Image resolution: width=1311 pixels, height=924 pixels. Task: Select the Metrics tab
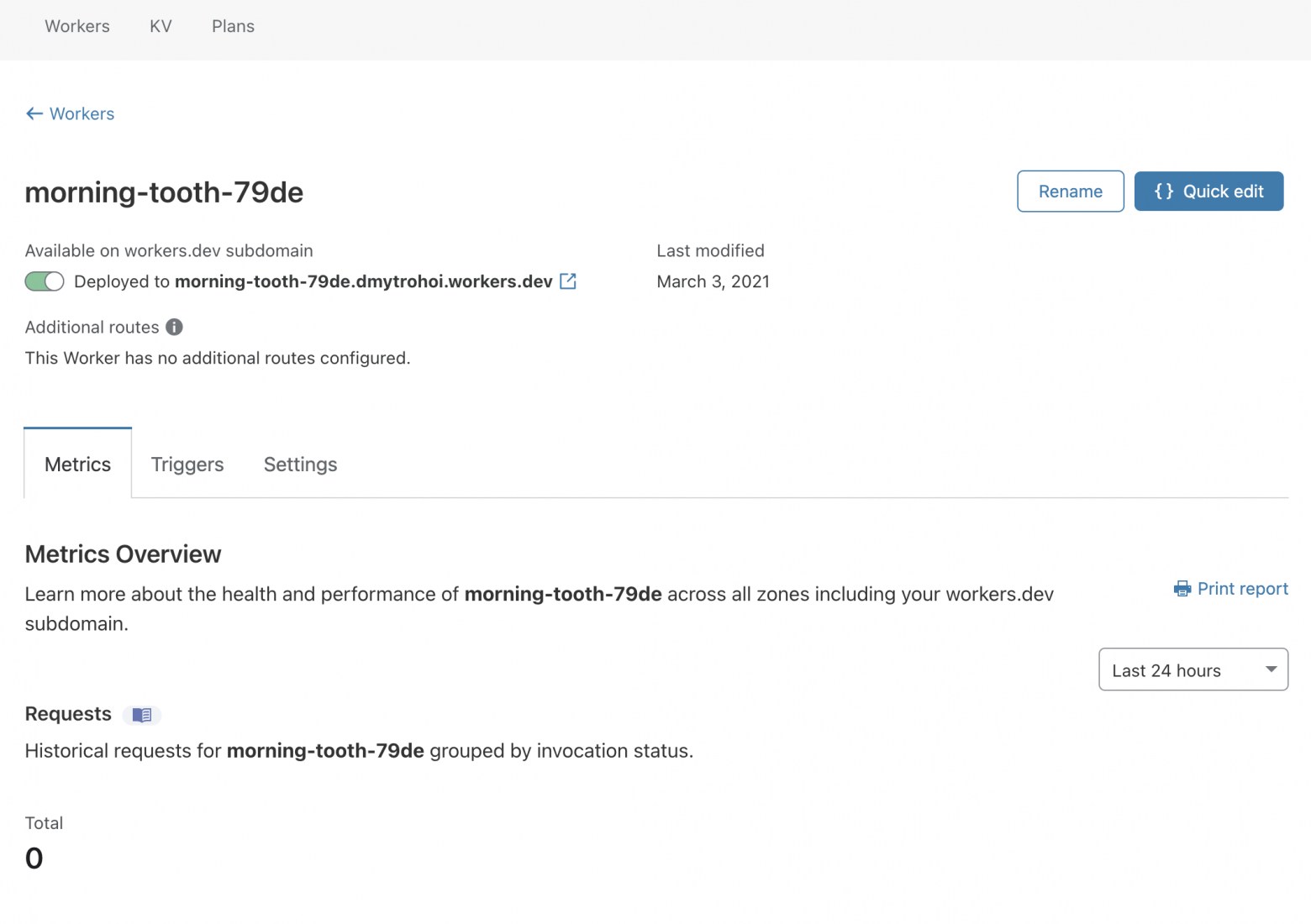[78, 464]
